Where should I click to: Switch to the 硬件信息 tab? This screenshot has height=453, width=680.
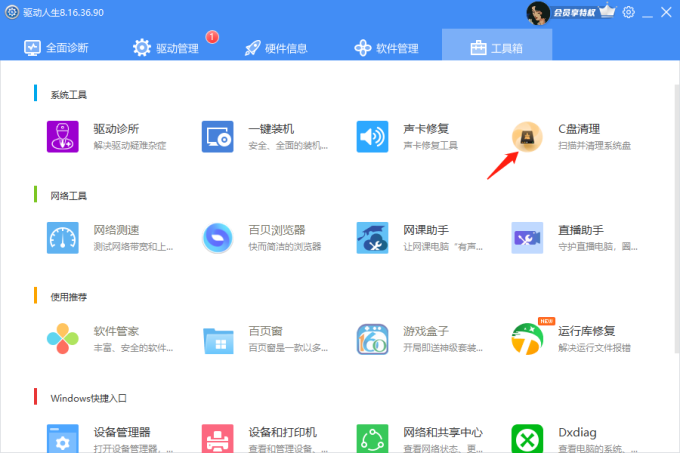(x=276, y=48)
